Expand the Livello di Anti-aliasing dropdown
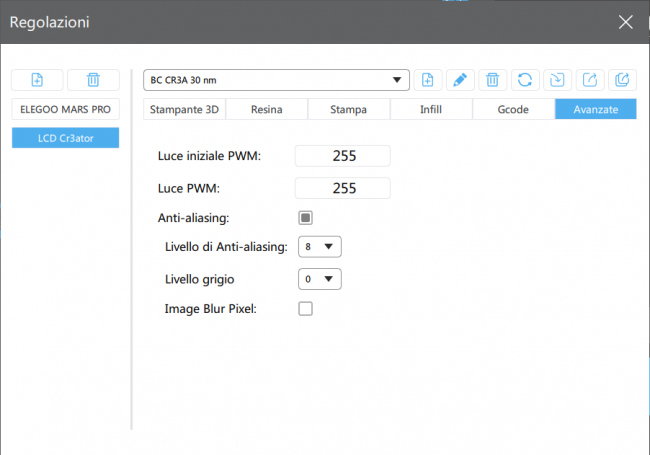 click(x=320, y=246)
